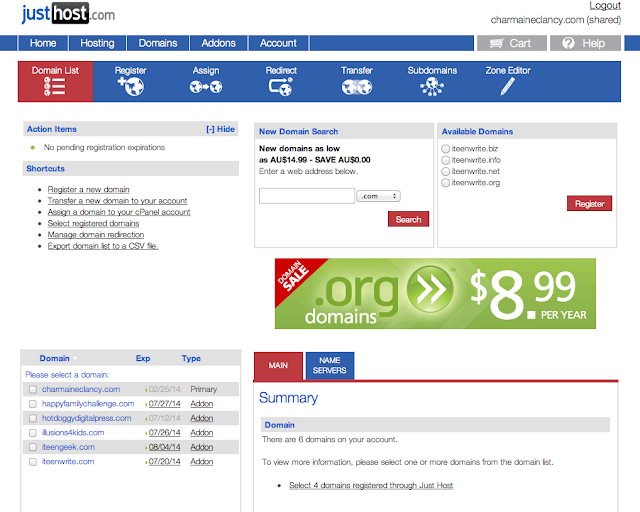640x512 pixels.
Task: Sort by the Type column header
Action: point(191,358)
